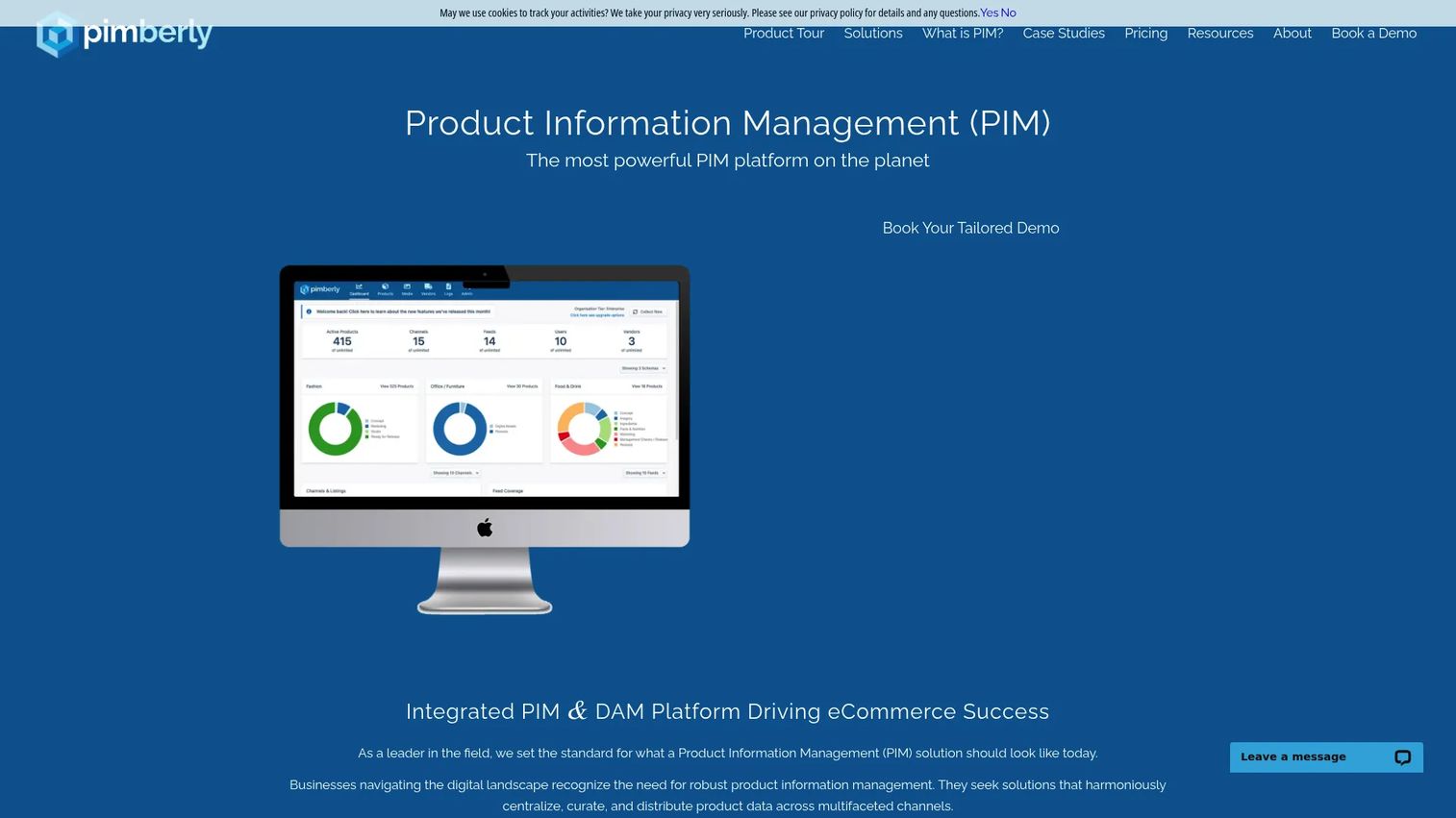Image resolution: width=1456 pixels, height=818 pixels.
Task: Click Integrated PIM & DAM Platform heading
Action: (728, 711)
